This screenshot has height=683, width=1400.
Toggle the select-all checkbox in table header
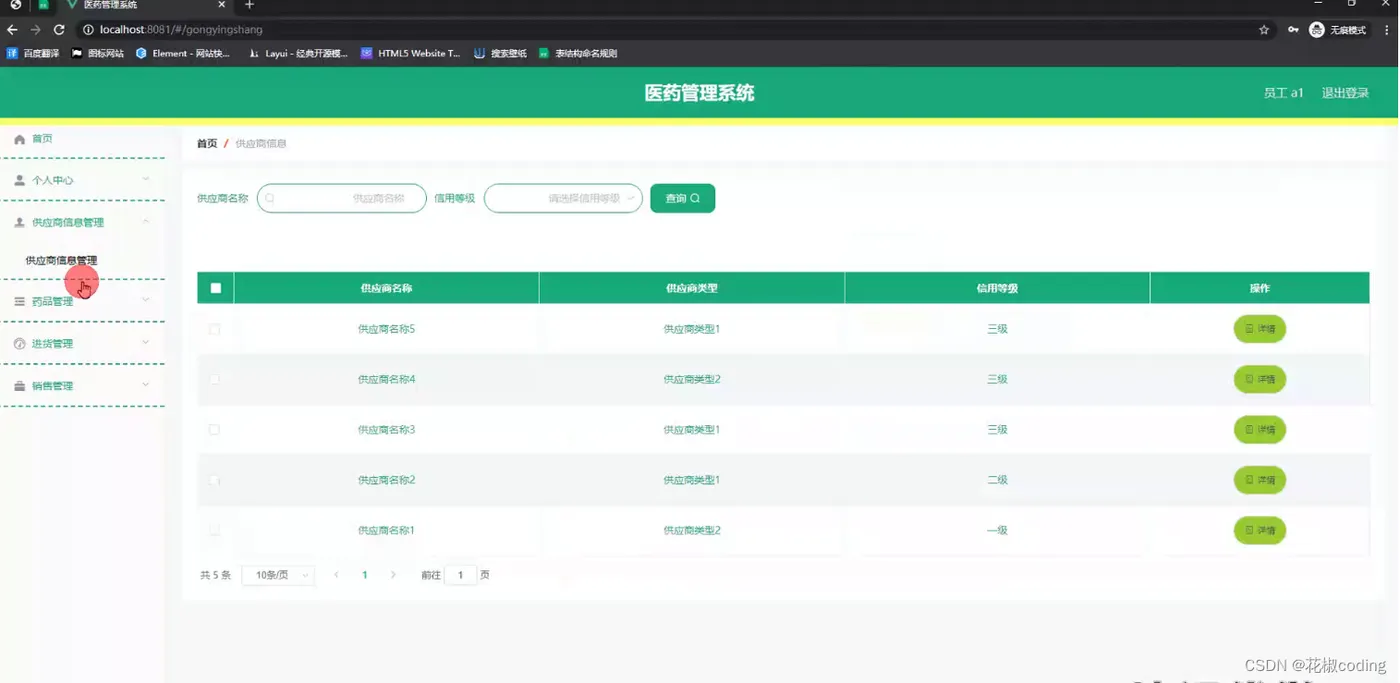216,288
